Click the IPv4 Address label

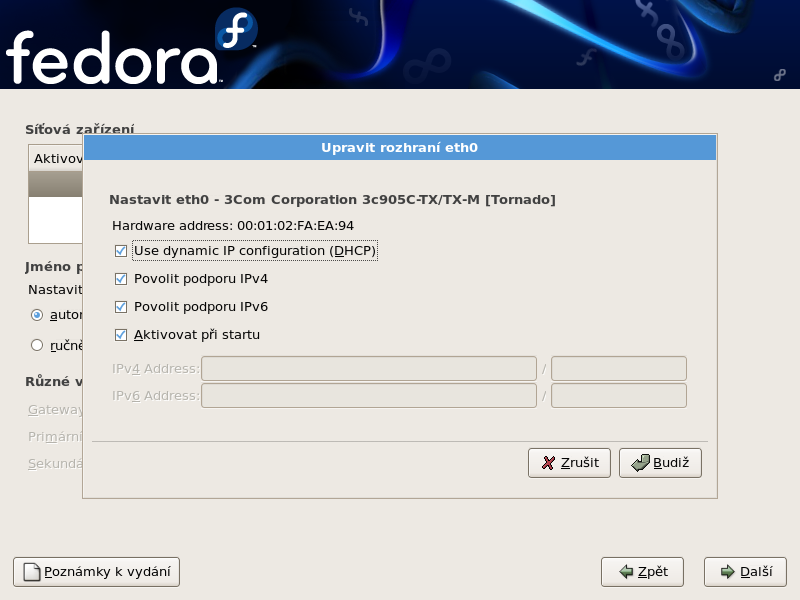[x=156, y=368]
